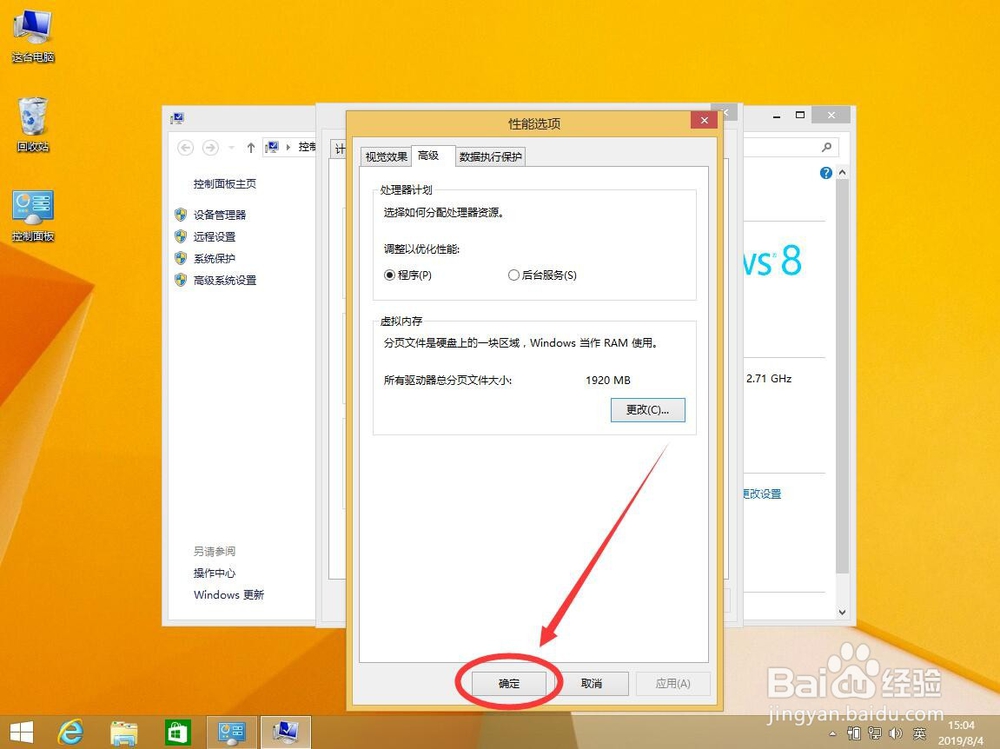Click the 确定 button

pyautogui.click(x=507, y=683)
